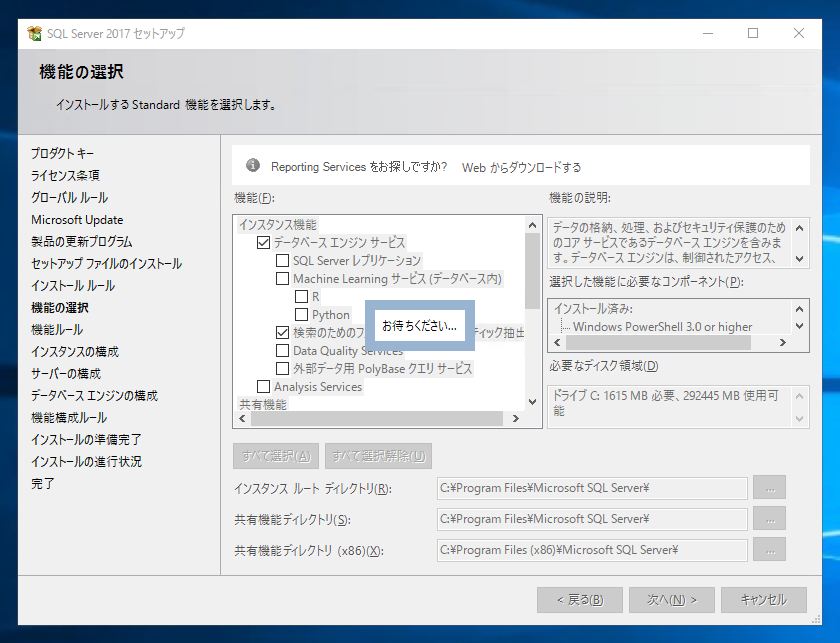Minimize the SQL Server 2017 setup window
840x643 pixels.
708,33
